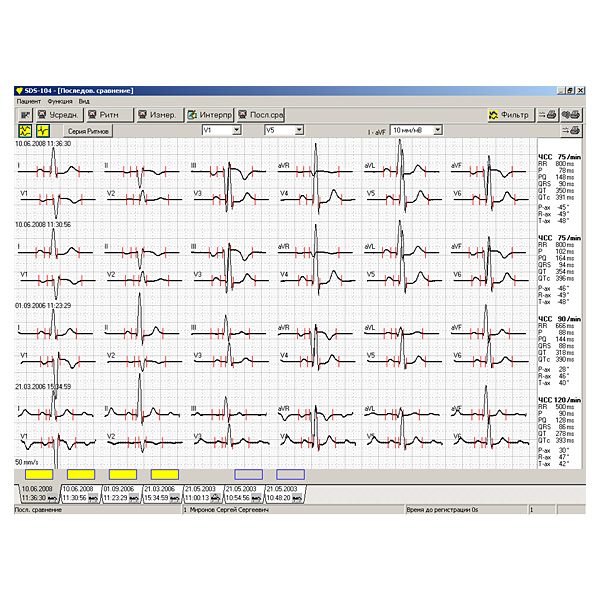Click the first yellow ECG waveform icon
The image size is (600, 600).
(x=24, y=130)
